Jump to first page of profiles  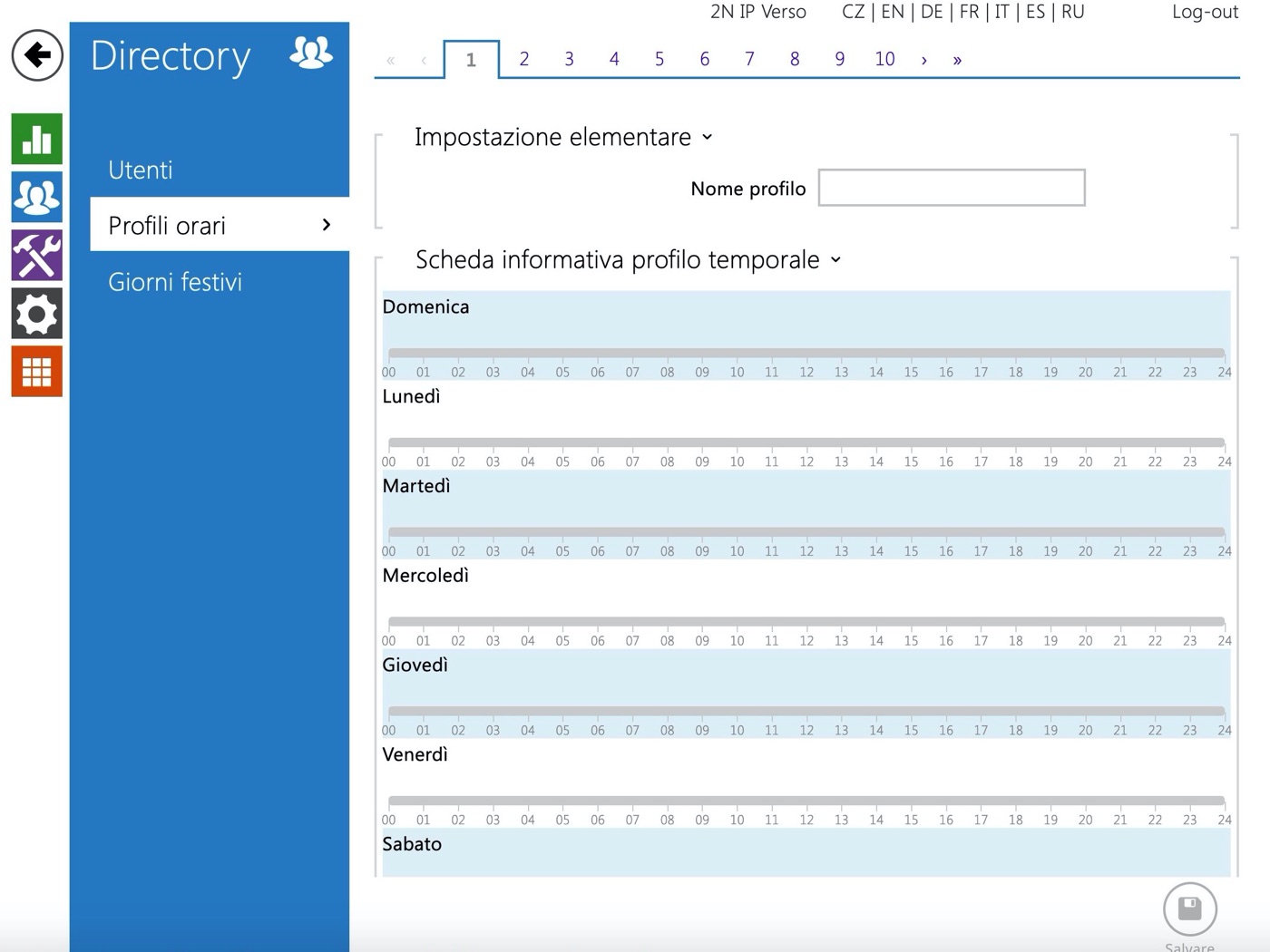tap(390, 61)
